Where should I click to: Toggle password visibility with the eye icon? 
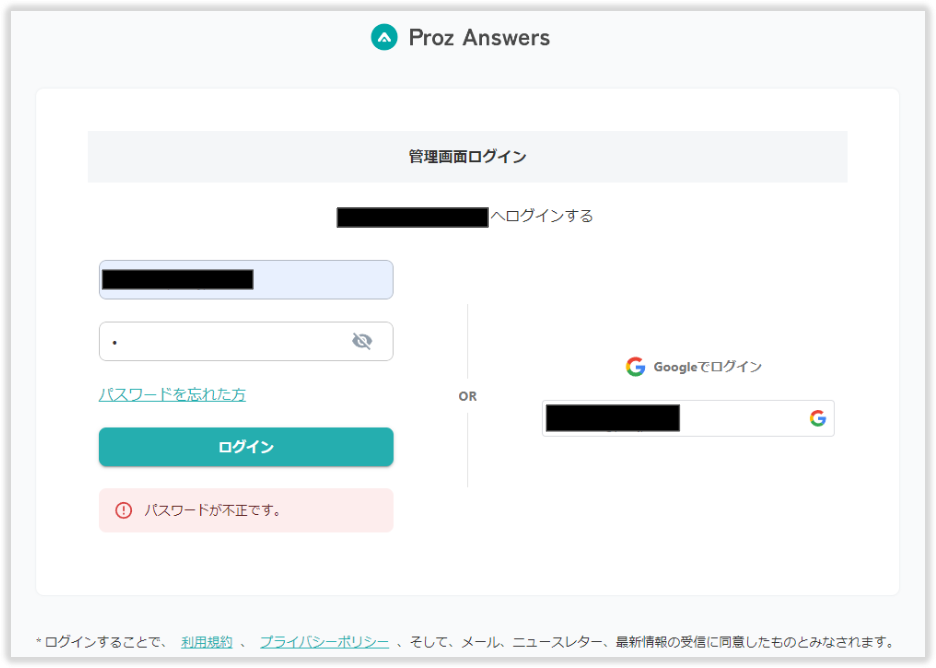pos(362,341)
